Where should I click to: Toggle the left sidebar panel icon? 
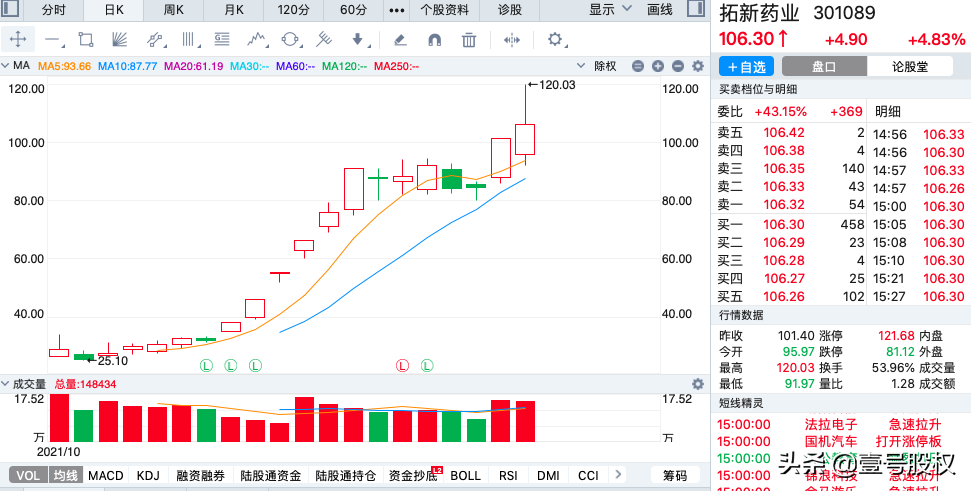coord(11,9)
